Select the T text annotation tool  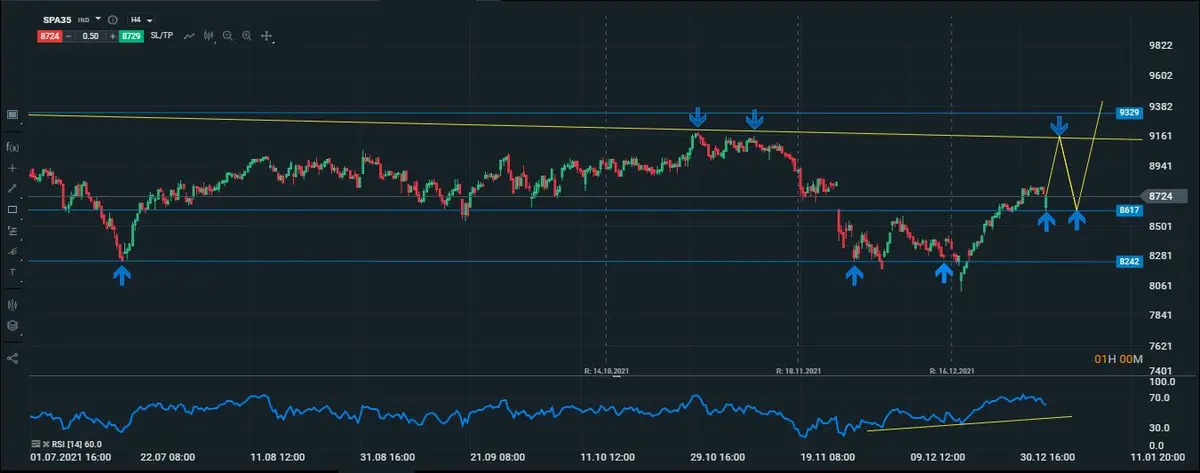click(13, 272)
